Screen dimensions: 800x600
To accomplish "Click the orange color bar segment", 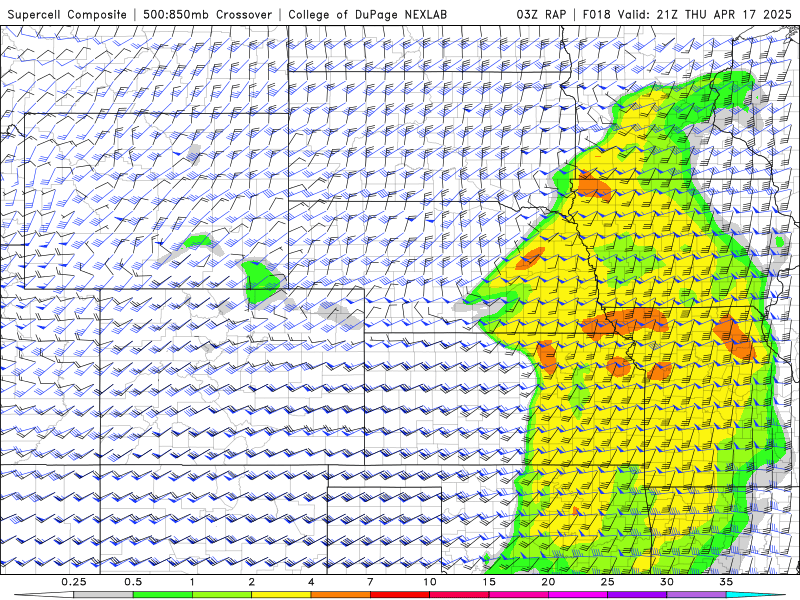I will (x=341, y=595).
